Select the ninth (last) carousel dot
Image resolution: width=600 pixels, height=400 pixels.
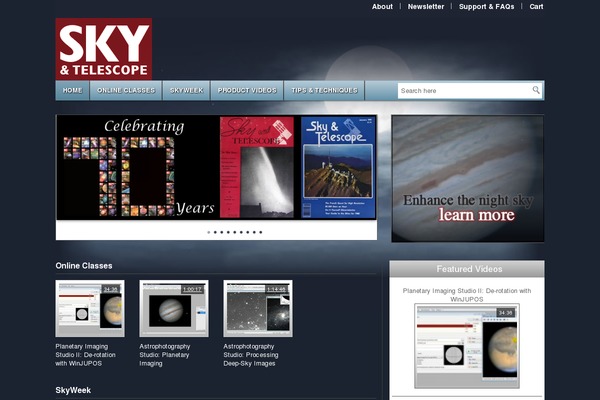coord(261,232)
